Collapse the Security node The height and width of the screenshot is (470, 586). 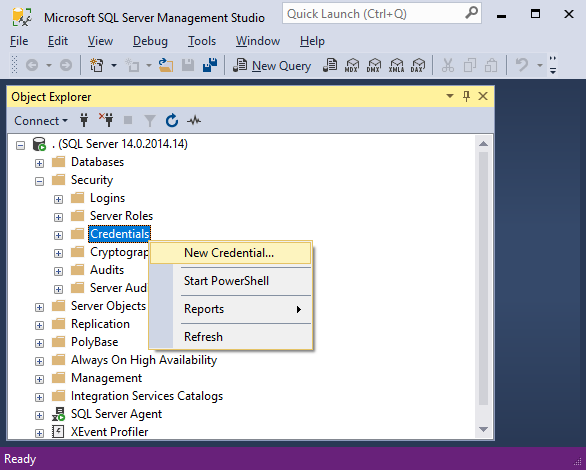point(39,181)
